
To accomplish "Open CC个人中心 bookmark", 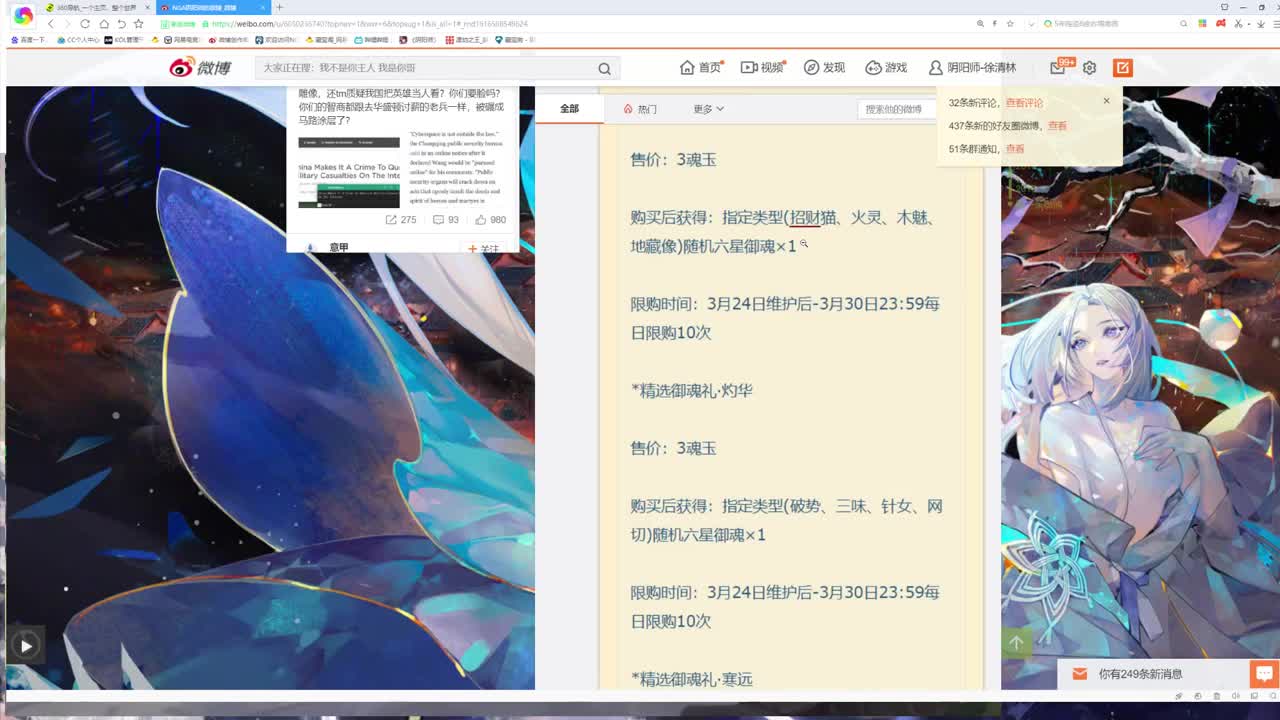I will click(x=77, y=40).
